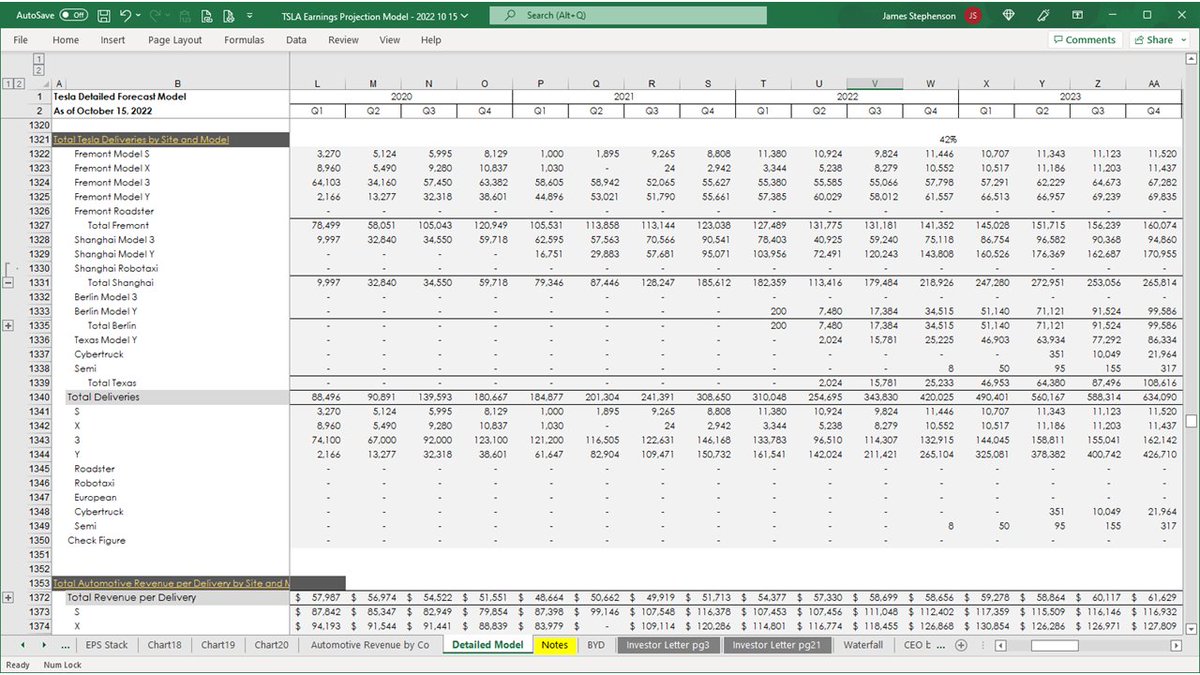
Task: Select column header AA
Action: coord(1154,84)
